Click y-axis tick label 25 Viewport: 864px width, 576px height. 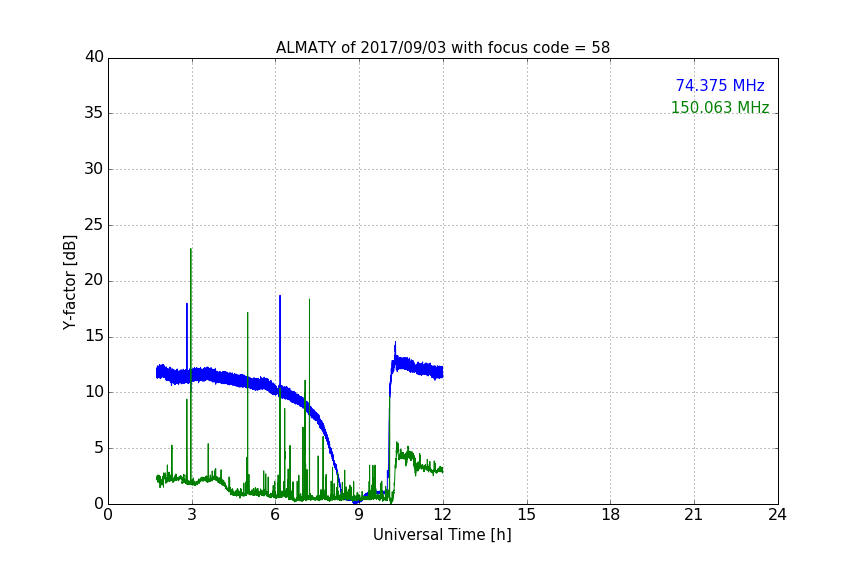(x=94, y=224)
